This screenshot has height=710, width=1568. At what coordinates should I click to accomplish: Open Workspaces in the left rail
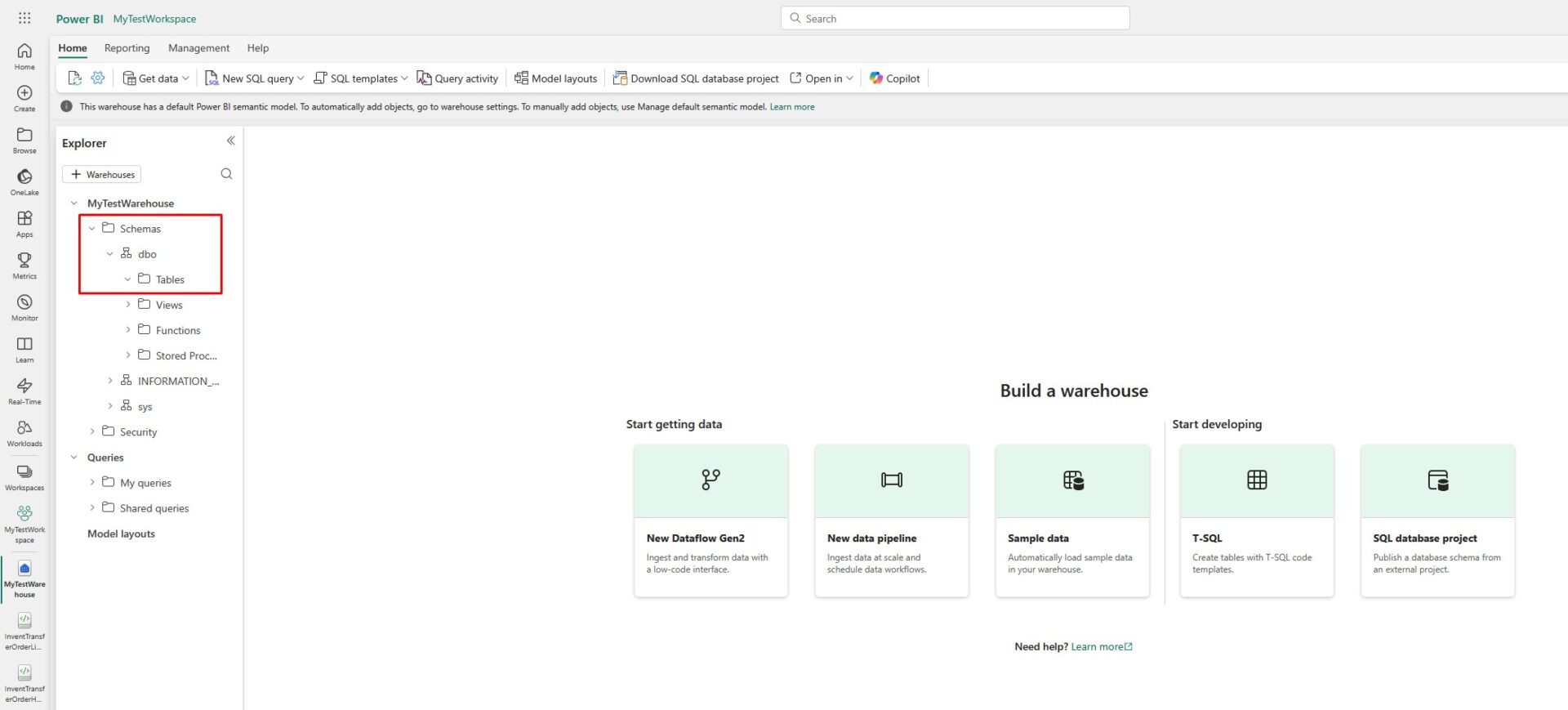pos(24,477)
